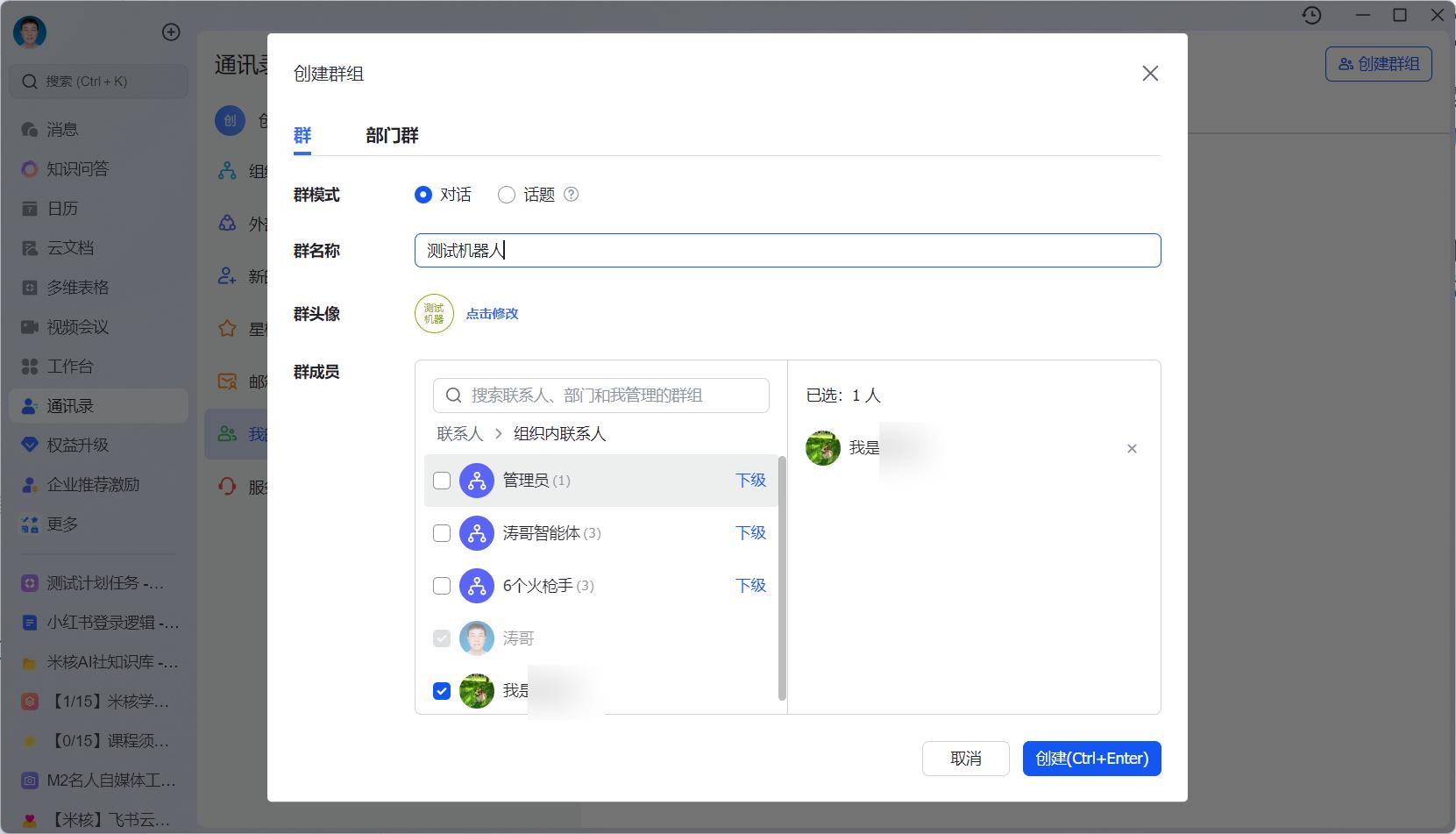Expand 下级 for 6个火枪手 department

pyautogui.click(x=750, y=586)
